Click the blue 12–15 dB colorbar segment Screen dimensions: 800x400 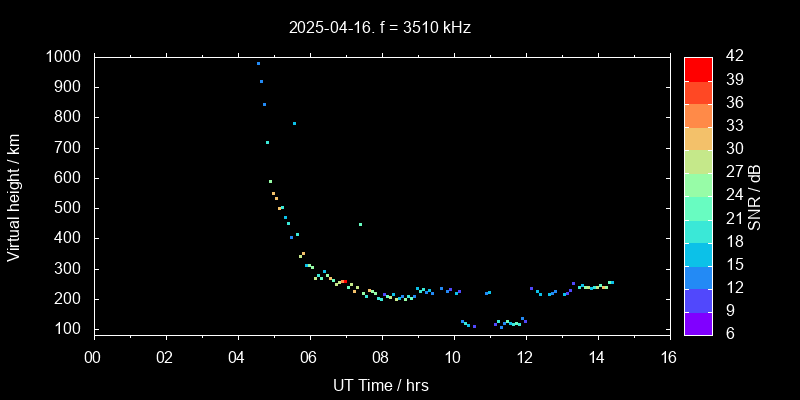(x=698, y=276)
